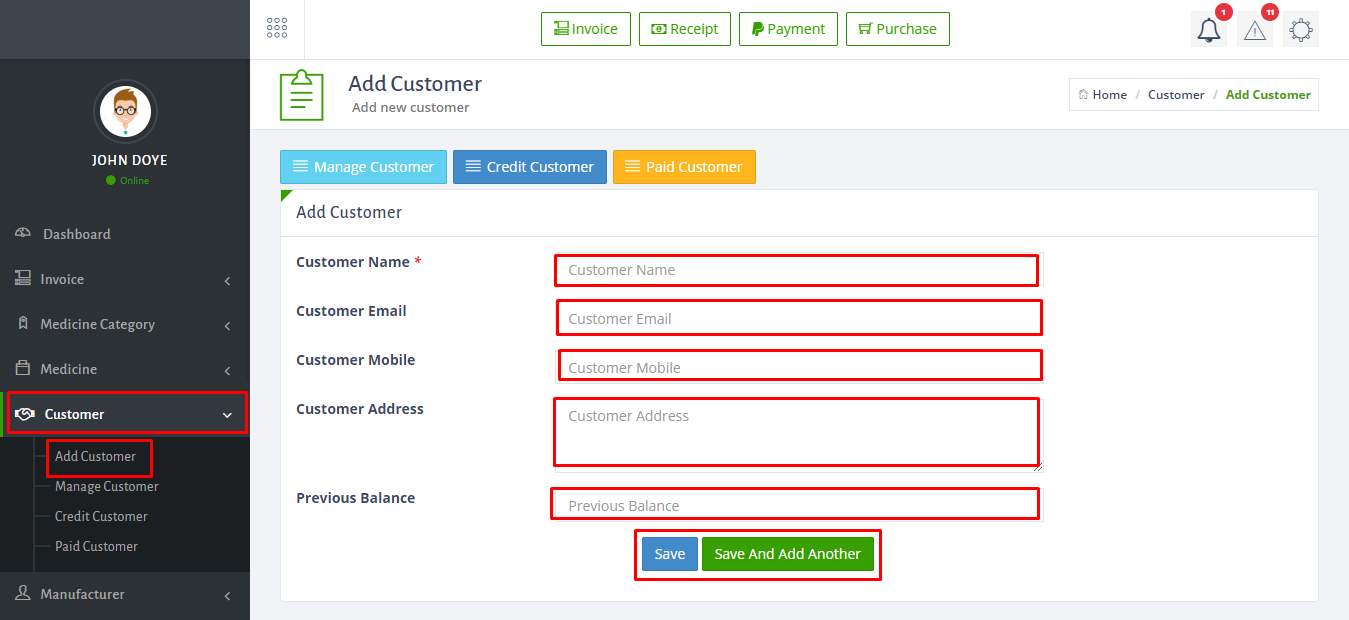Expand the Medicine menu chevron

pyautogui.click(x=227, y=370)
